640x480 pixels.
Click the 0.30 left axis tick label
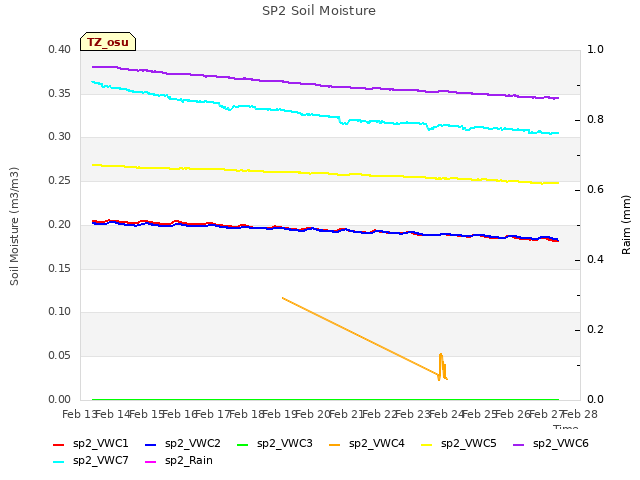pyautogui.click(x=60, y=137)
